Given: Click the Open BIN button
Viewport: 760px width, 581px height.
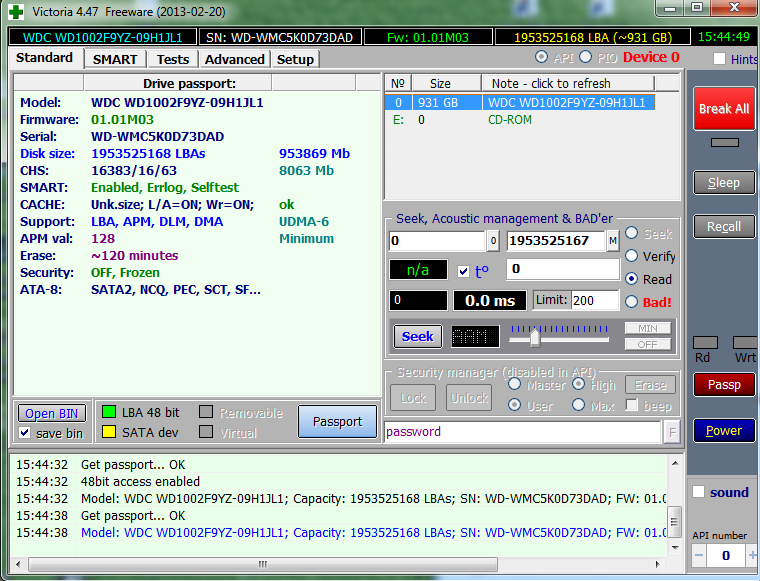Looking at the screenshot, I should pyautogui.click(x=53, y=413).
